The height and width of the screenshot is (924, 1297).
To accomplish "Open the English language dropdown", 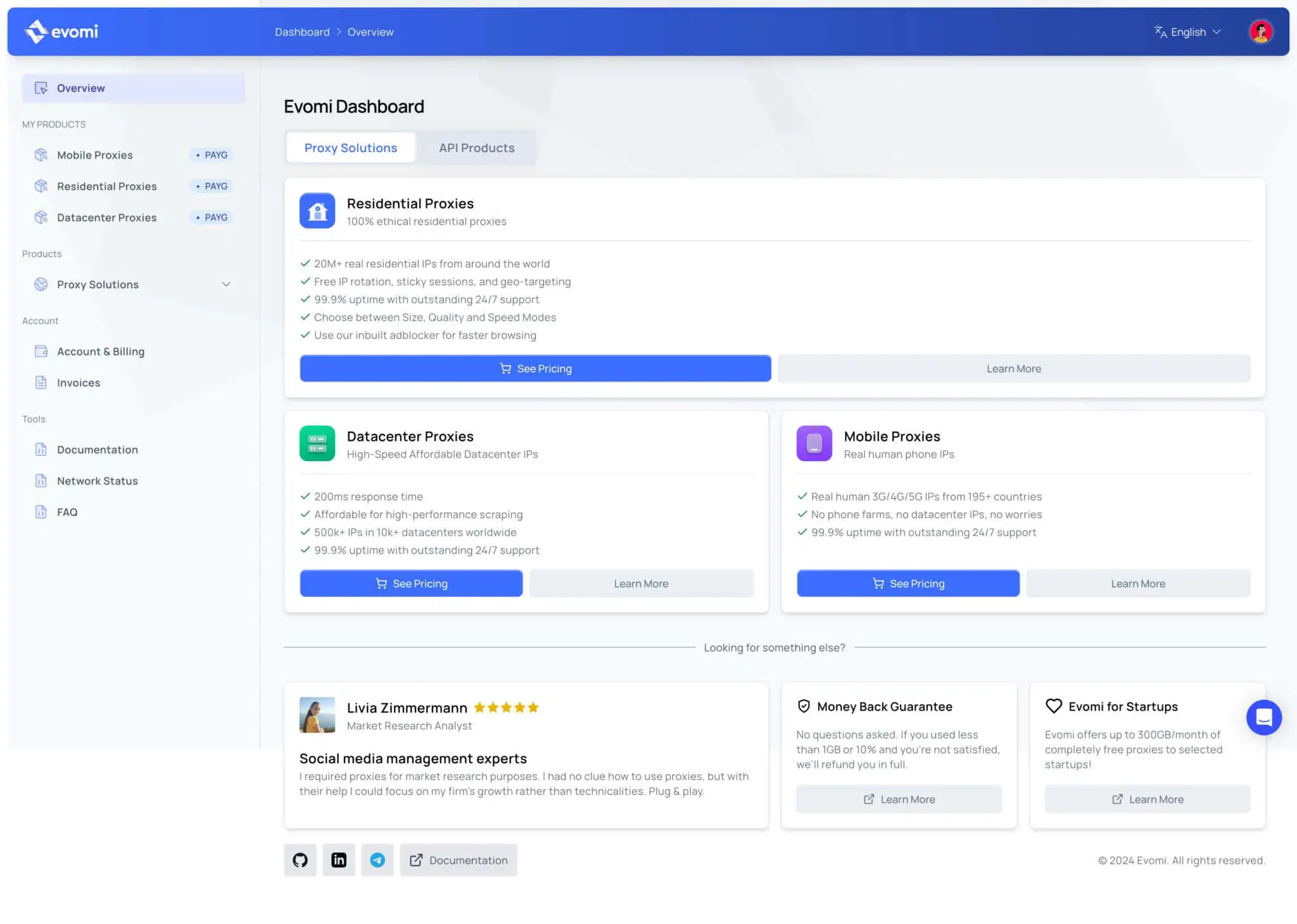I will point(1187,32).
